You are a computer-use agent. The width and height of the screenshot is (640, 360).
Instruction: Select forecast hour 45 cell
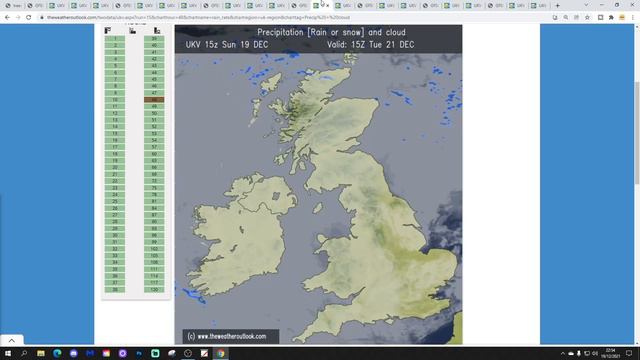point(154,79)
